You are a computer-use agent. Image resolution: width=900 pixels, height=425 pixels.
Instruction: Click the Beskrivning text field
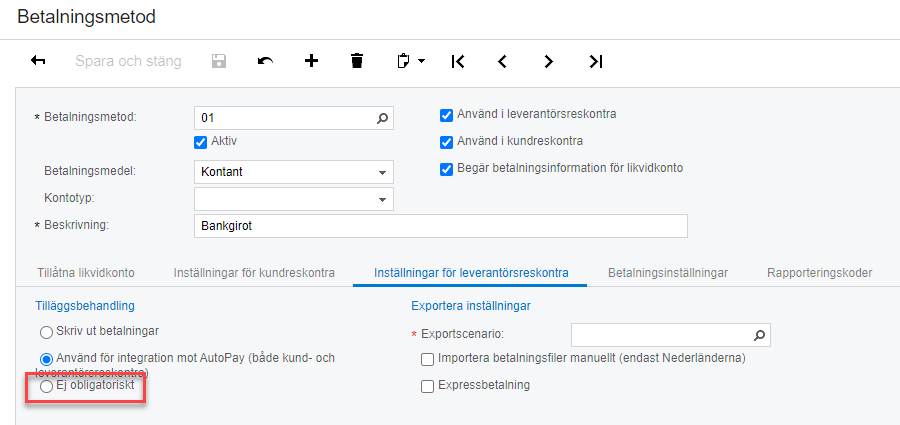click(440, 226)
